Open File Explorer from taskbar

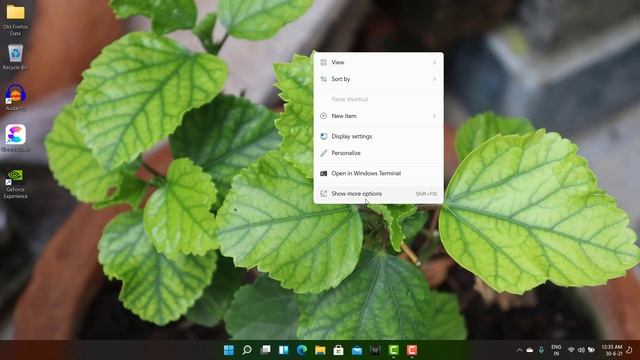pyautogui.click(x=320, y=350)
